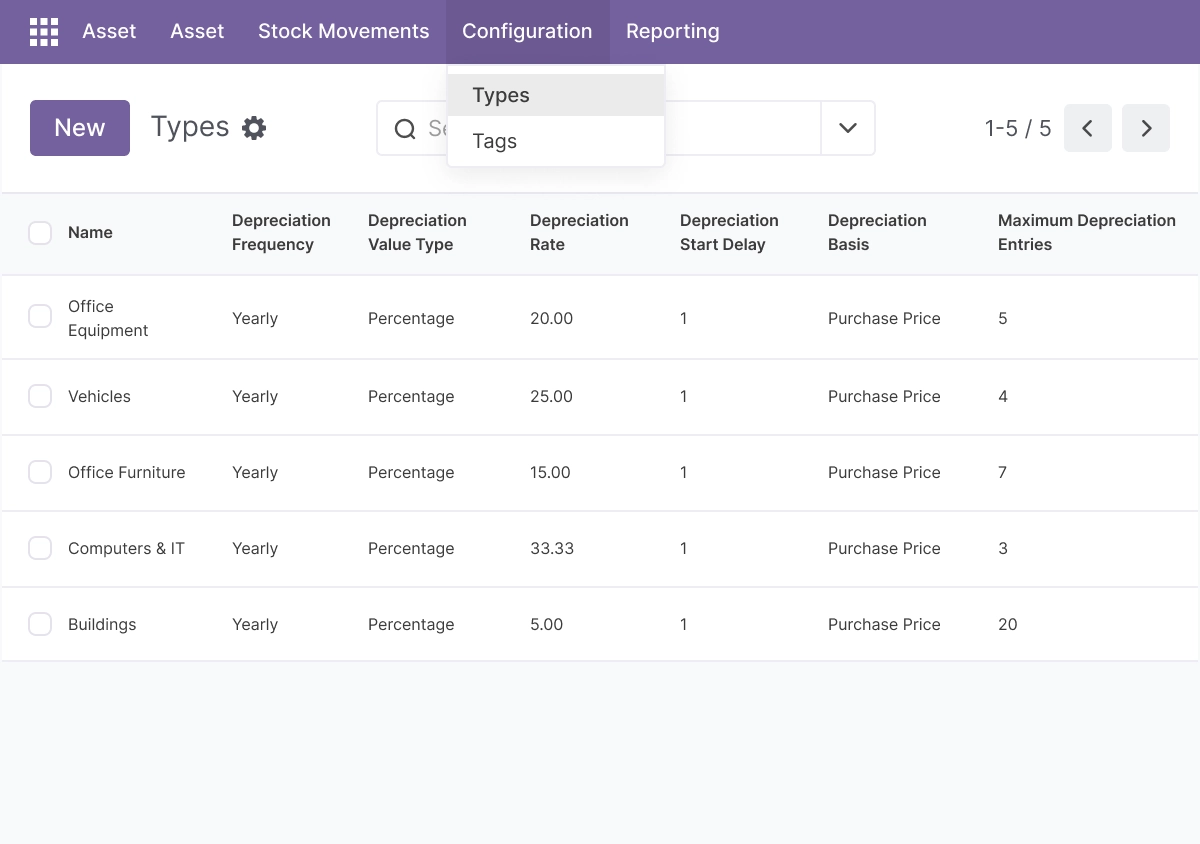Sort by Depreciation Rate column header
The height and width of the screenshot is (844, 1200).
point(579,232)
